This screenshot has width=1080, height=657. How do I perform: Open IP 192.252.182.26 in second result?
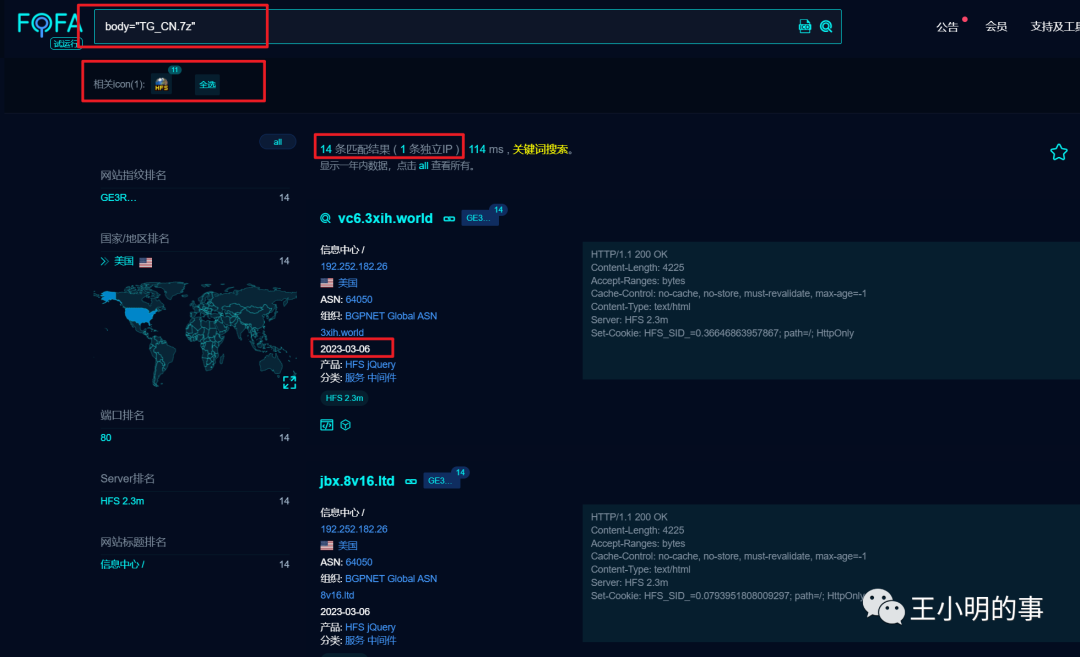point(353,530)
